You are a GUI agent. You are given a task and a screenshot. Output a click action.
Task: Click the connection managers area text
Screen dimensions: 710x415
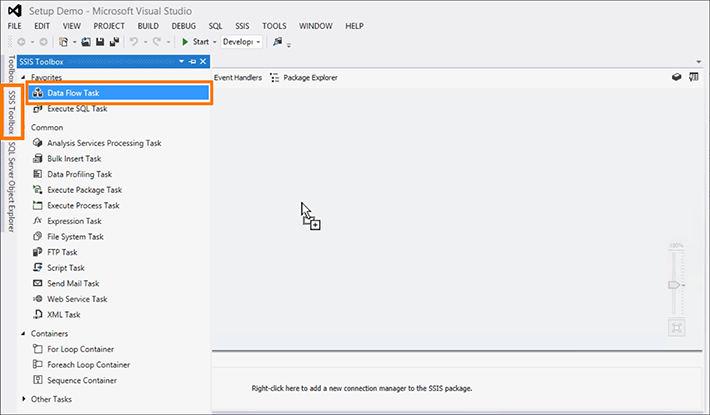362,388
